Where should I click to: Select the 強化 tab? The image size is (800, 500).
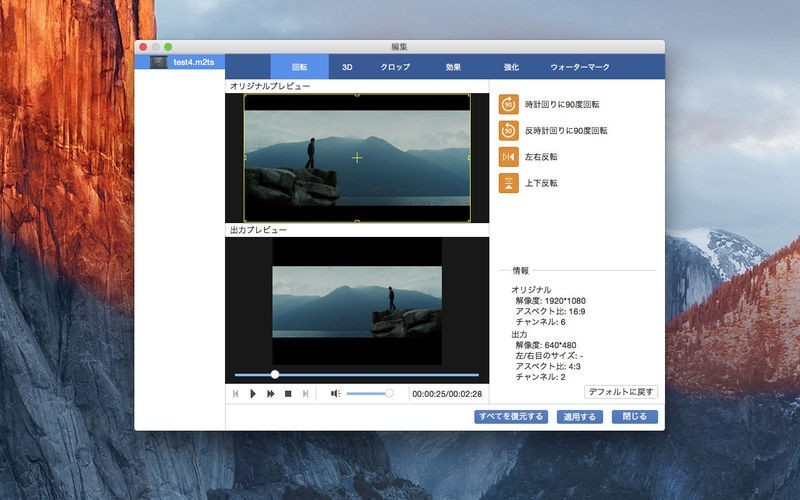pos(511,67)
